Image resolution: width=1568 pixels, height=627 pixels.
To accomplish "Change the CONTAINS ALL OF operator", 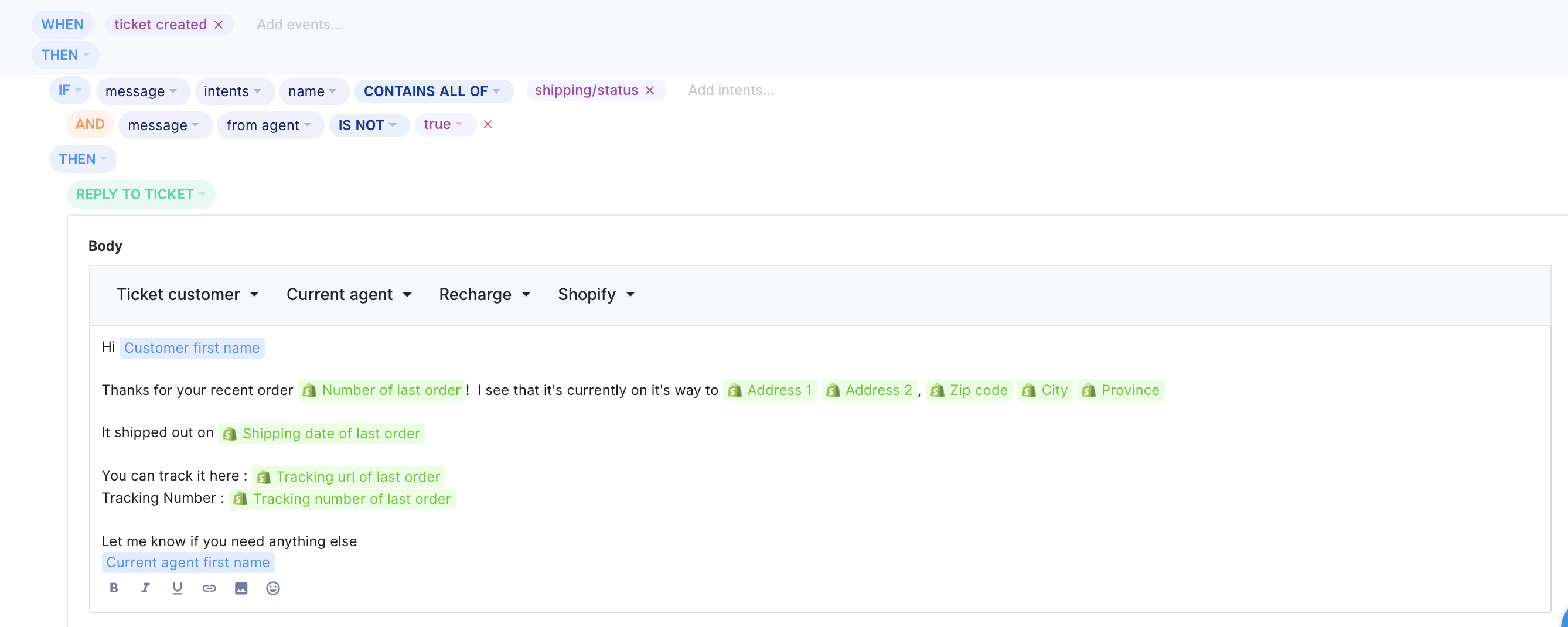I will click(x=434, y=91).
